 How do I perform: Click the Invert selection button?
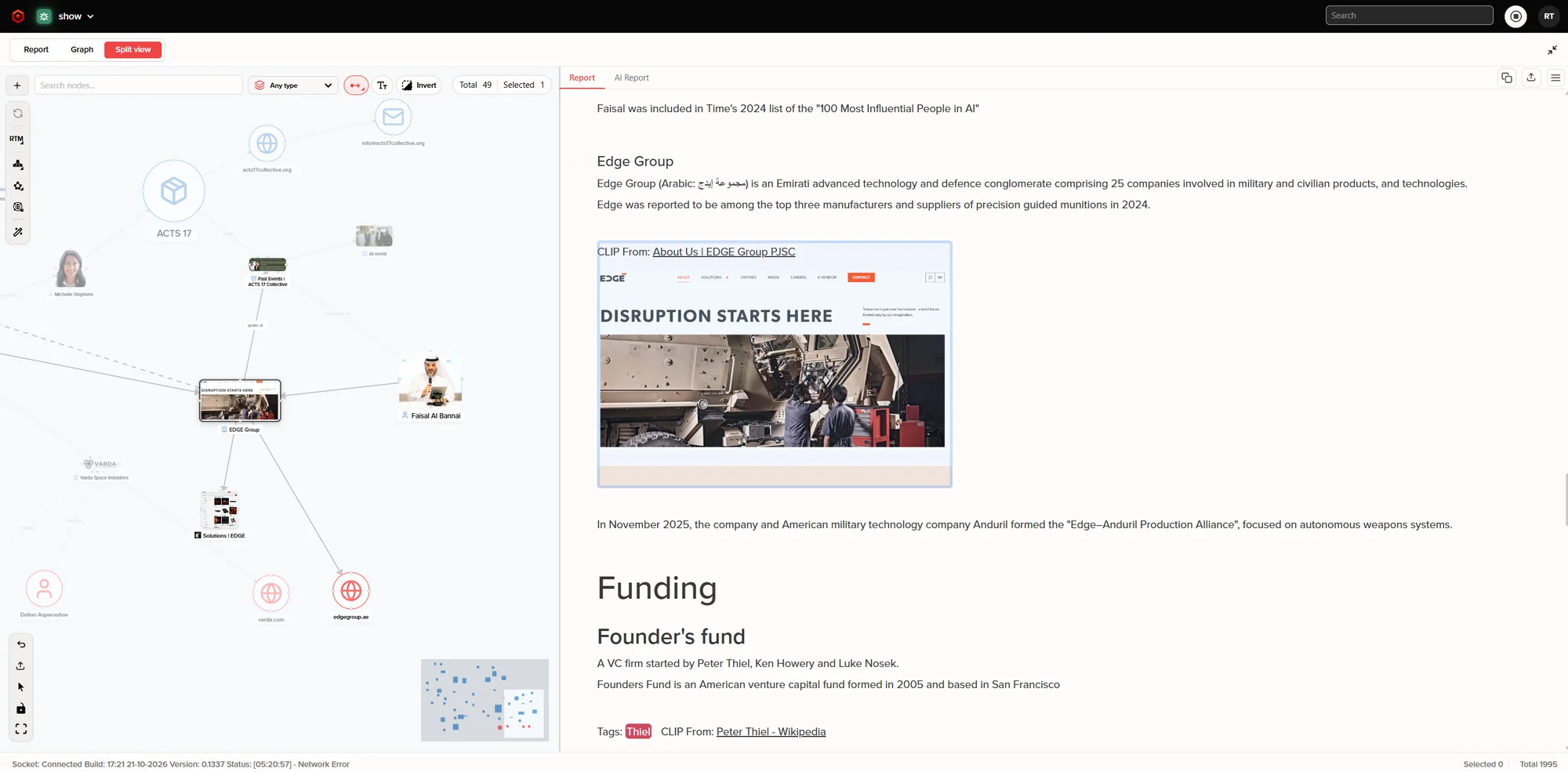pyautogui.click(x=419, y=85)
